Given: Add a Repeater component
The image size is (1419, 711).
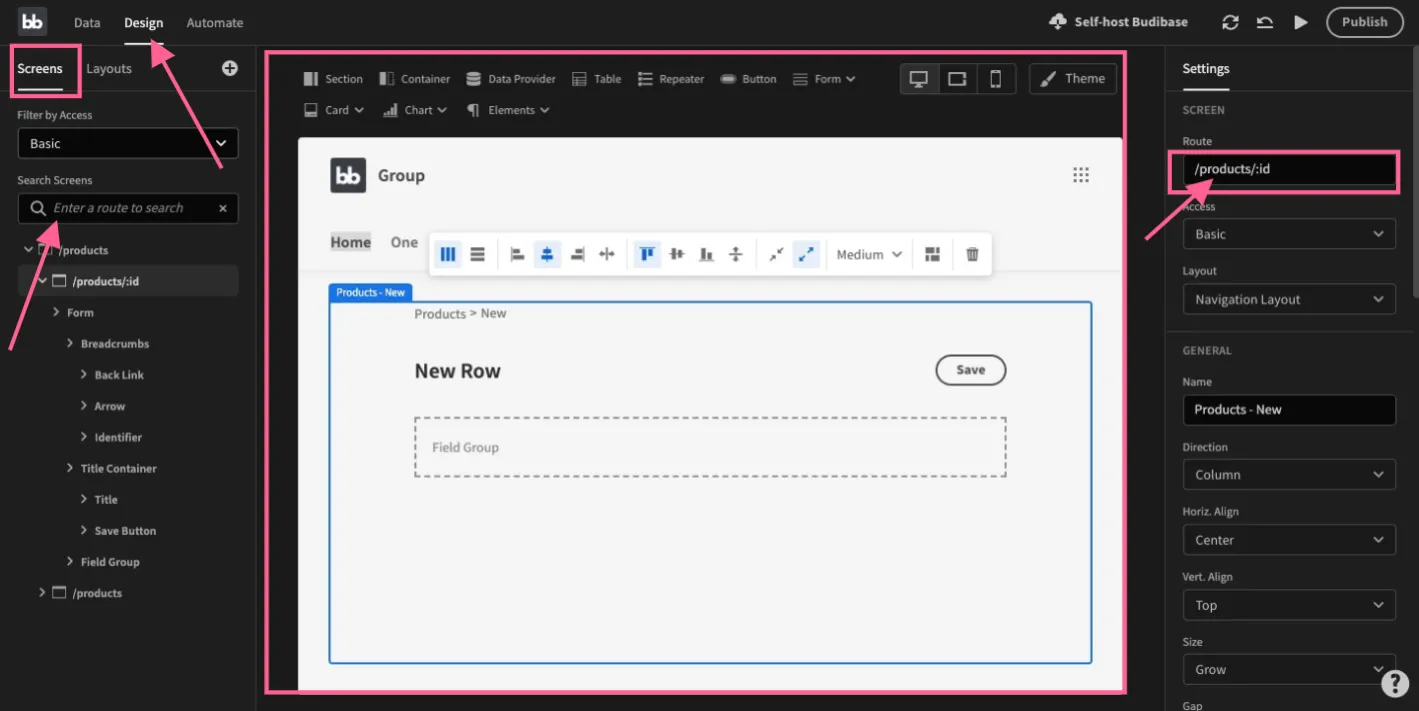Looking at the screenshot, I should pos(671,79).
